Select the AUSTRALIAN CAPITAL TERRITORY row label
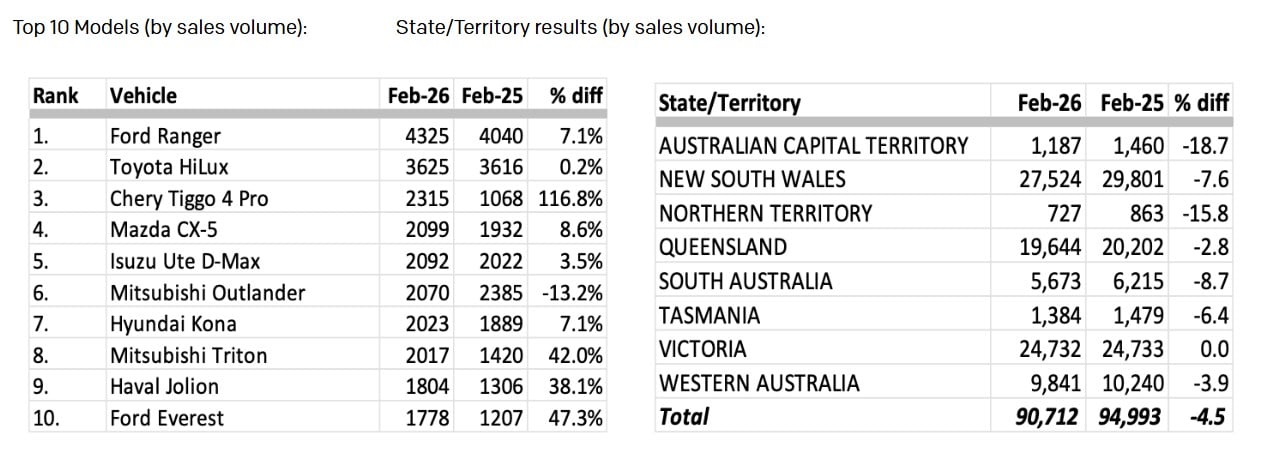Viewport: 1268px width, 462px height. coord(813,146)
